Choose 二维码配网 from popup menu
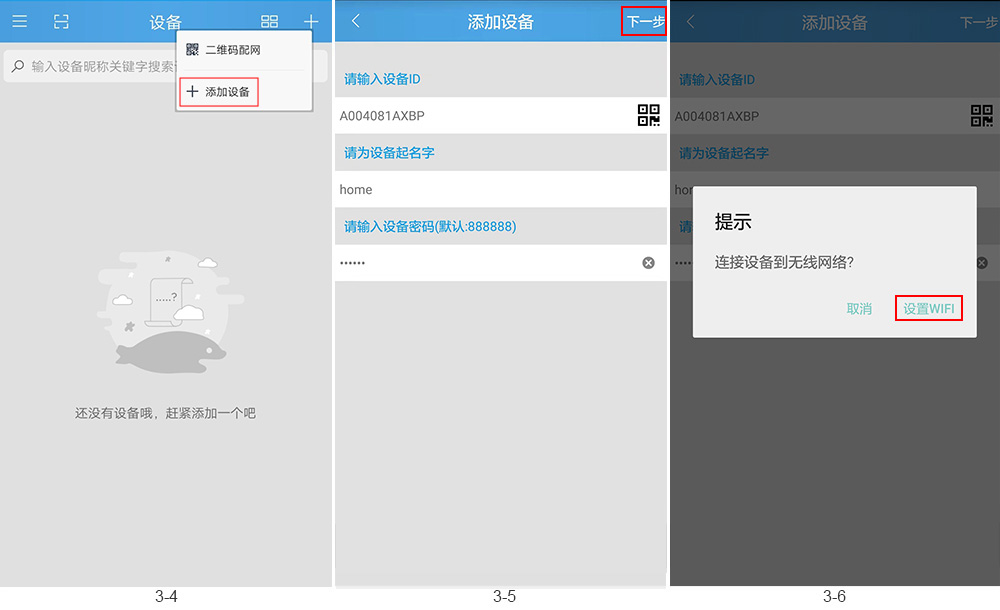Viewport: 1000px width, 610px height. click(233, 50)
